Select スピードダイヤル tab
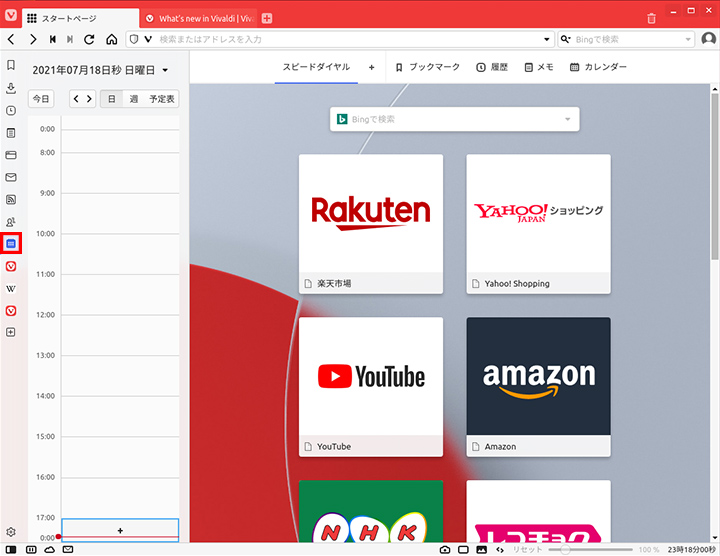The image size is (720, 556). [316, 67]
